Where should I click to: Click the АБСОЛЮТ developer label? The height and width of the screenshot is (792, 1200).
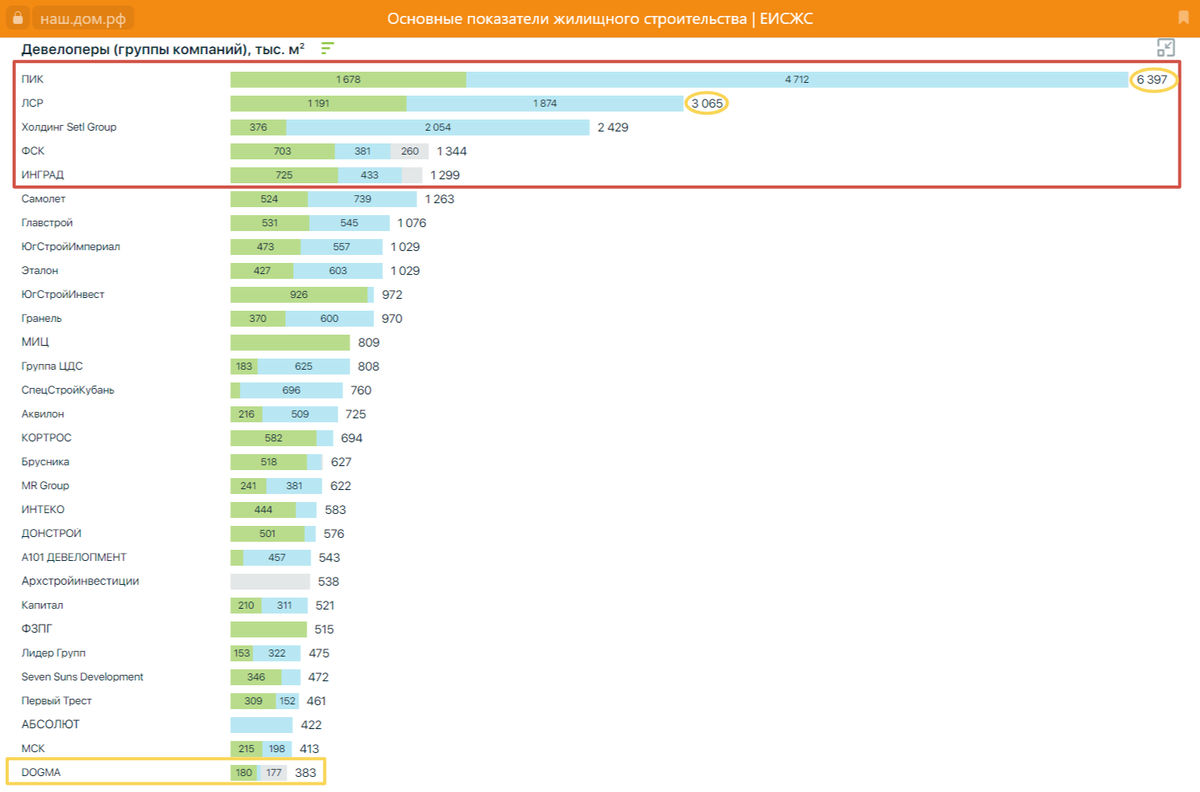tap(50, 724)
